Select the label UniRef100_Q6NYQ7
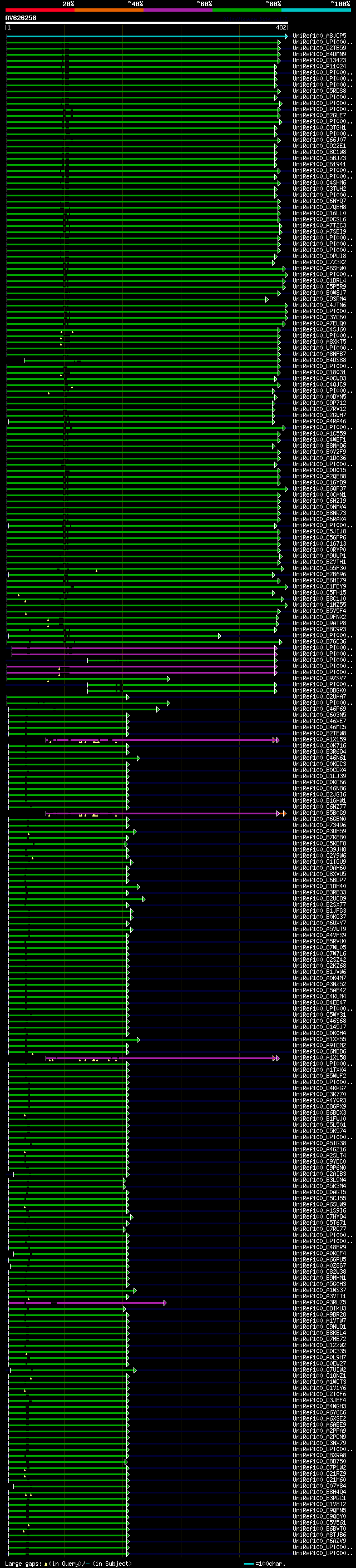 319,201
